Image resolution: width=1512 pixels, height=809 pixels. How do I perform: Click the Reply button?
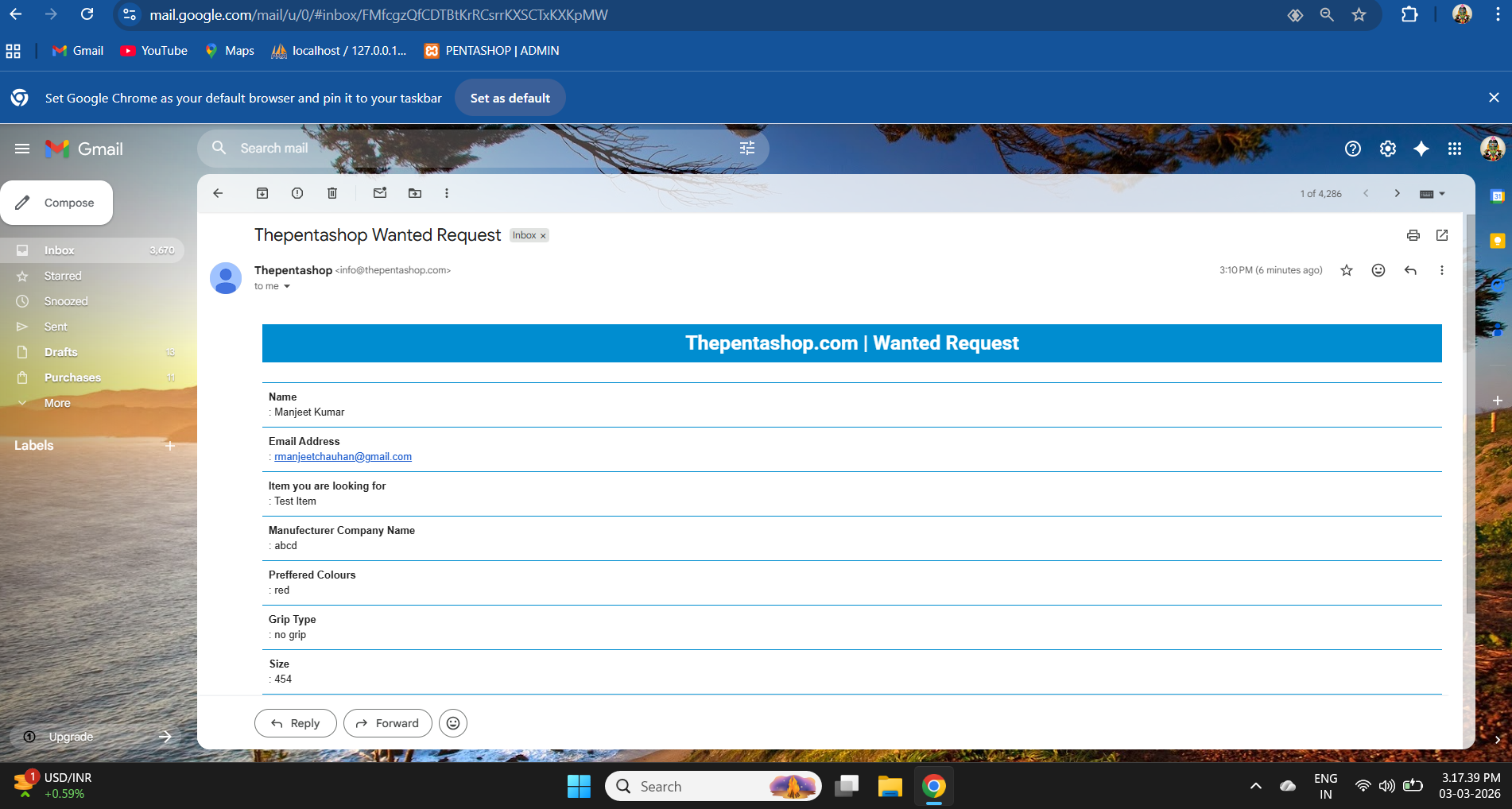[295, 723]
